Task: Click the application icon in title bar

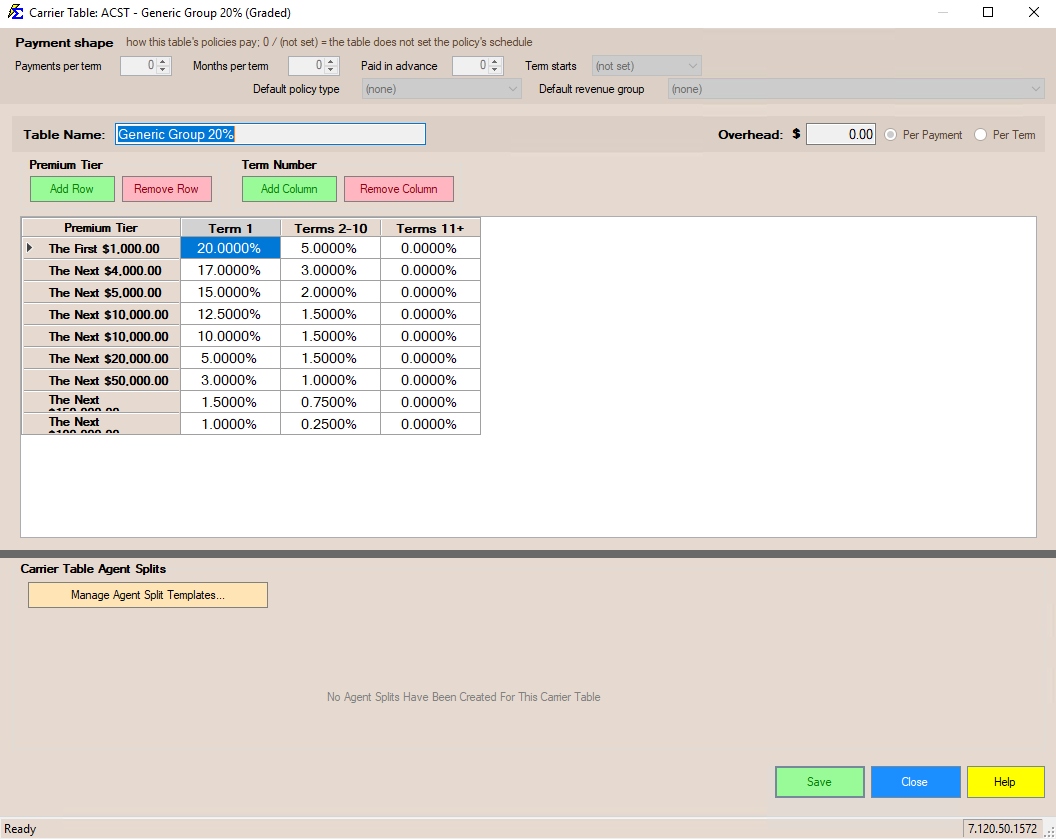Action: click(x=15, y=12)
